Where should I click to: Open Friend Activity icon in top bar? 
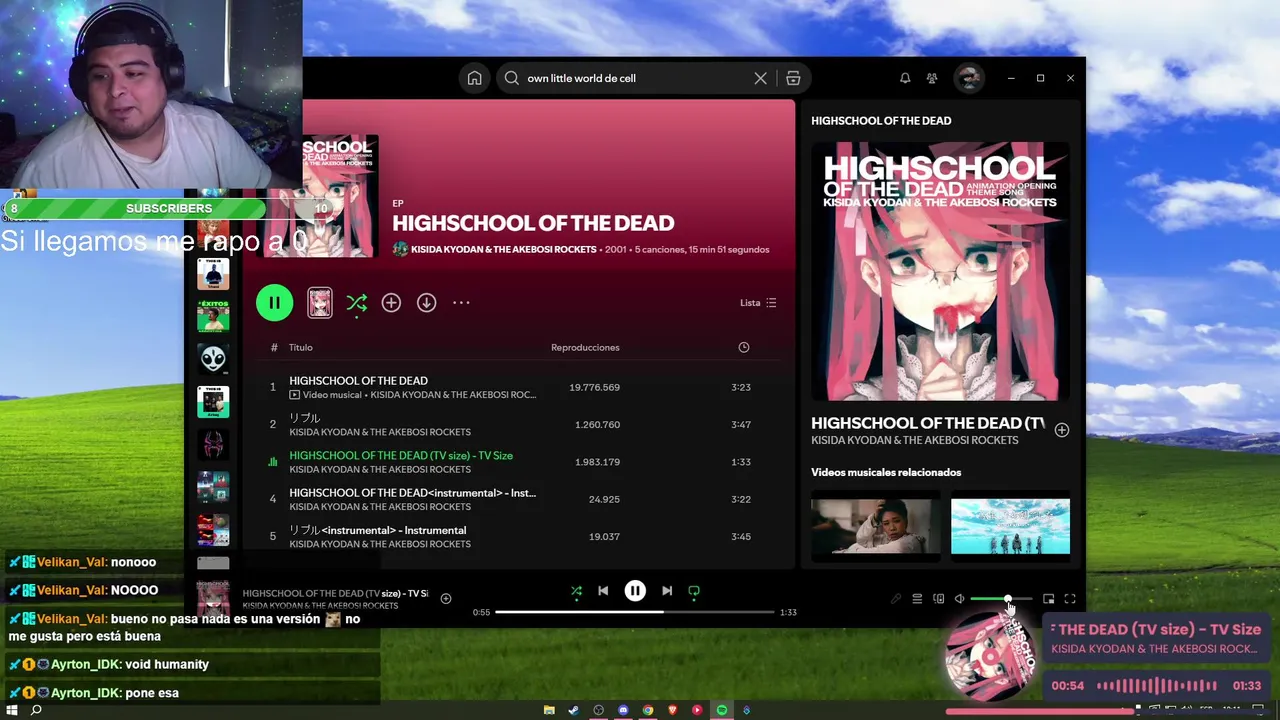click(x=932, y=78)
